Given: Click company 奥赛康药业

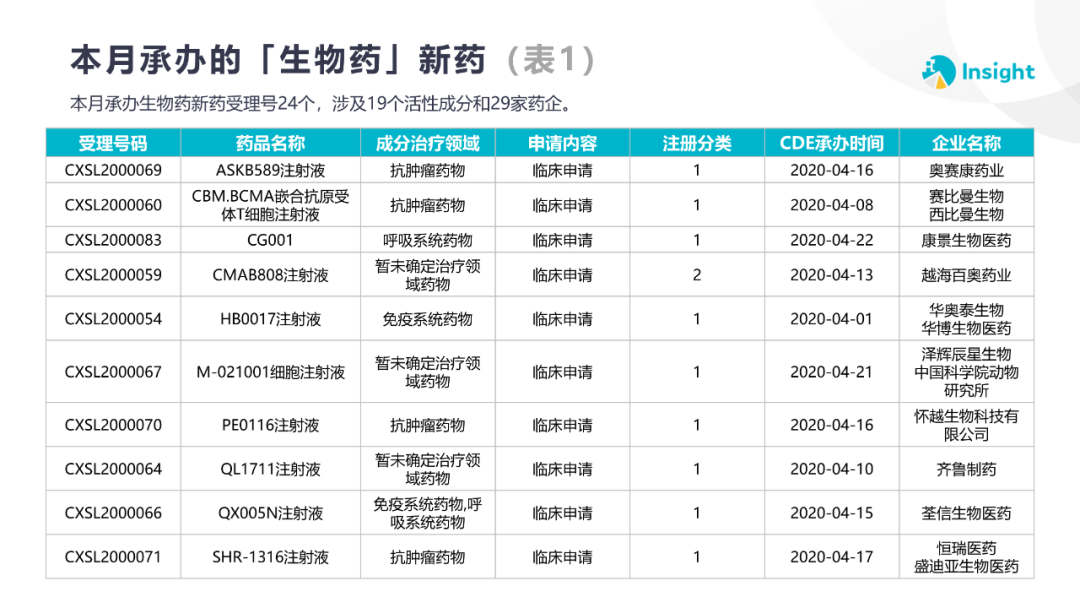Looking at the screenshot, I should pyautogui.click(x=966, y=170).
